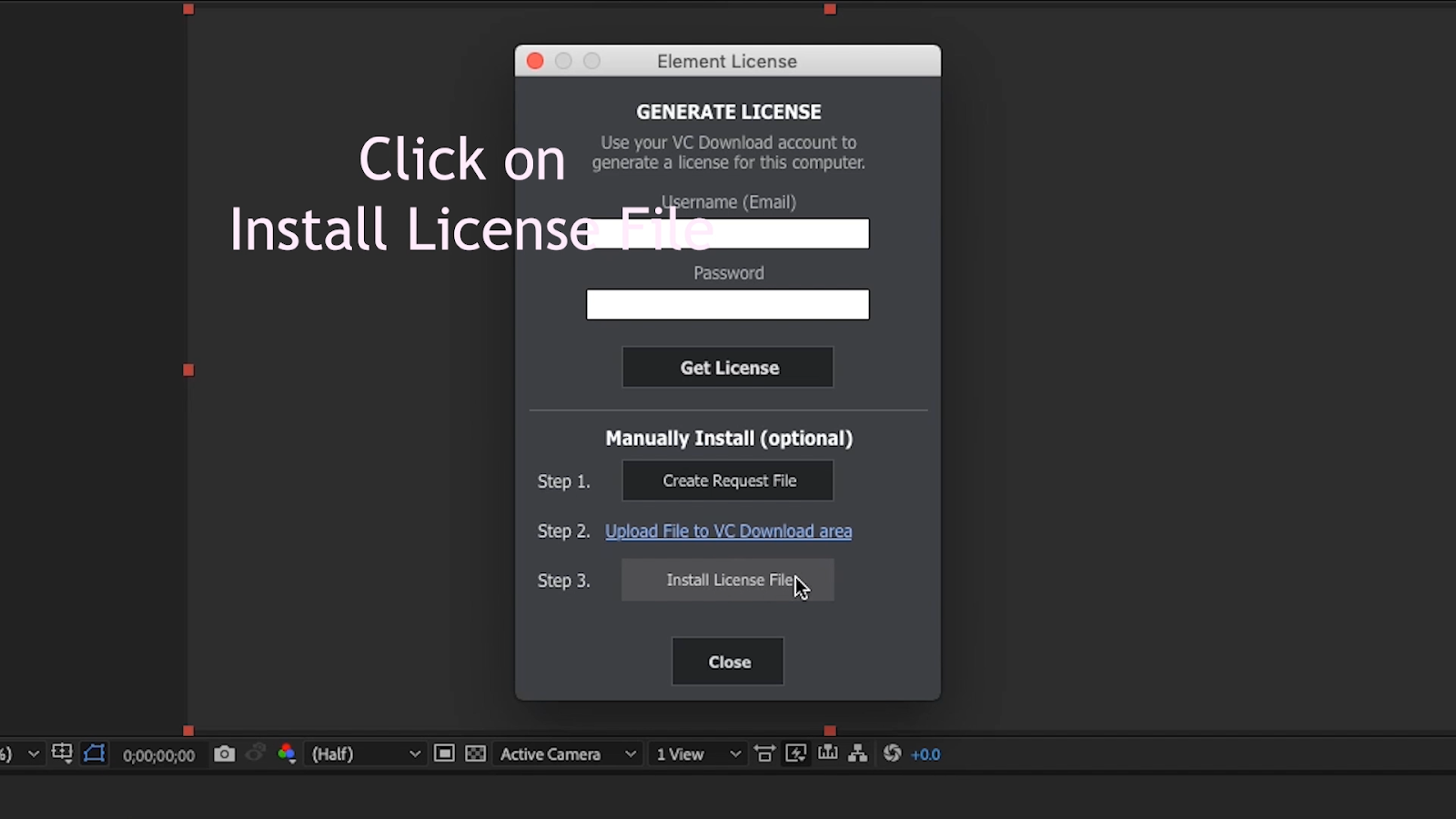
Task: Expand the magnification ratio dropdown arrow
Action: coord(34,754)
